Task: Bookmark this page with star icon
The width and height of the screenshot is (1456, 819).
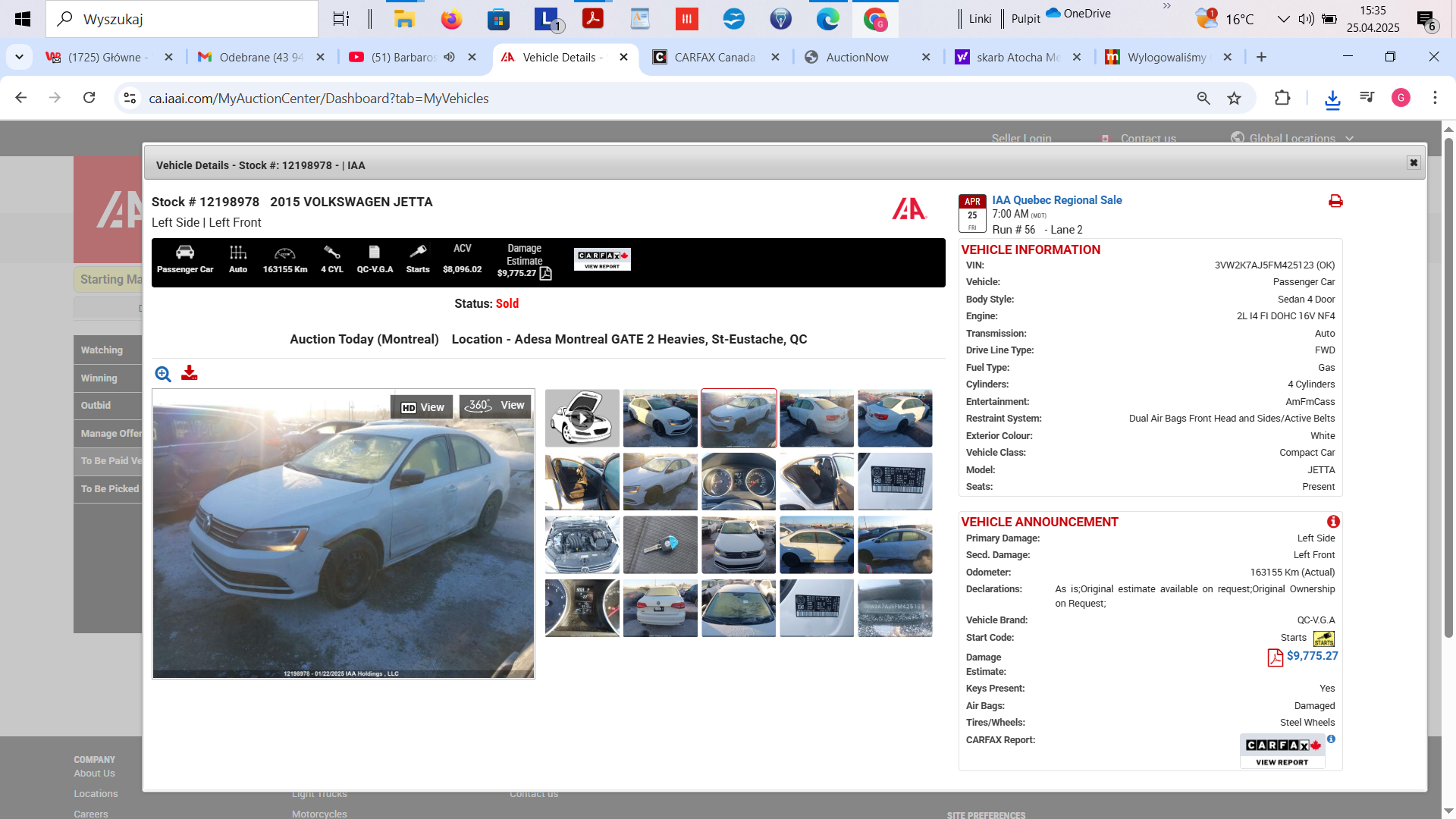Action: point(1235,98)
